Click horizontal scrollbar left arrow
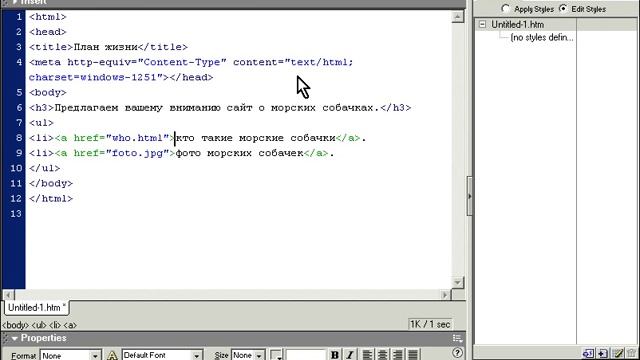The image size is (640, 360). (8, 295)
